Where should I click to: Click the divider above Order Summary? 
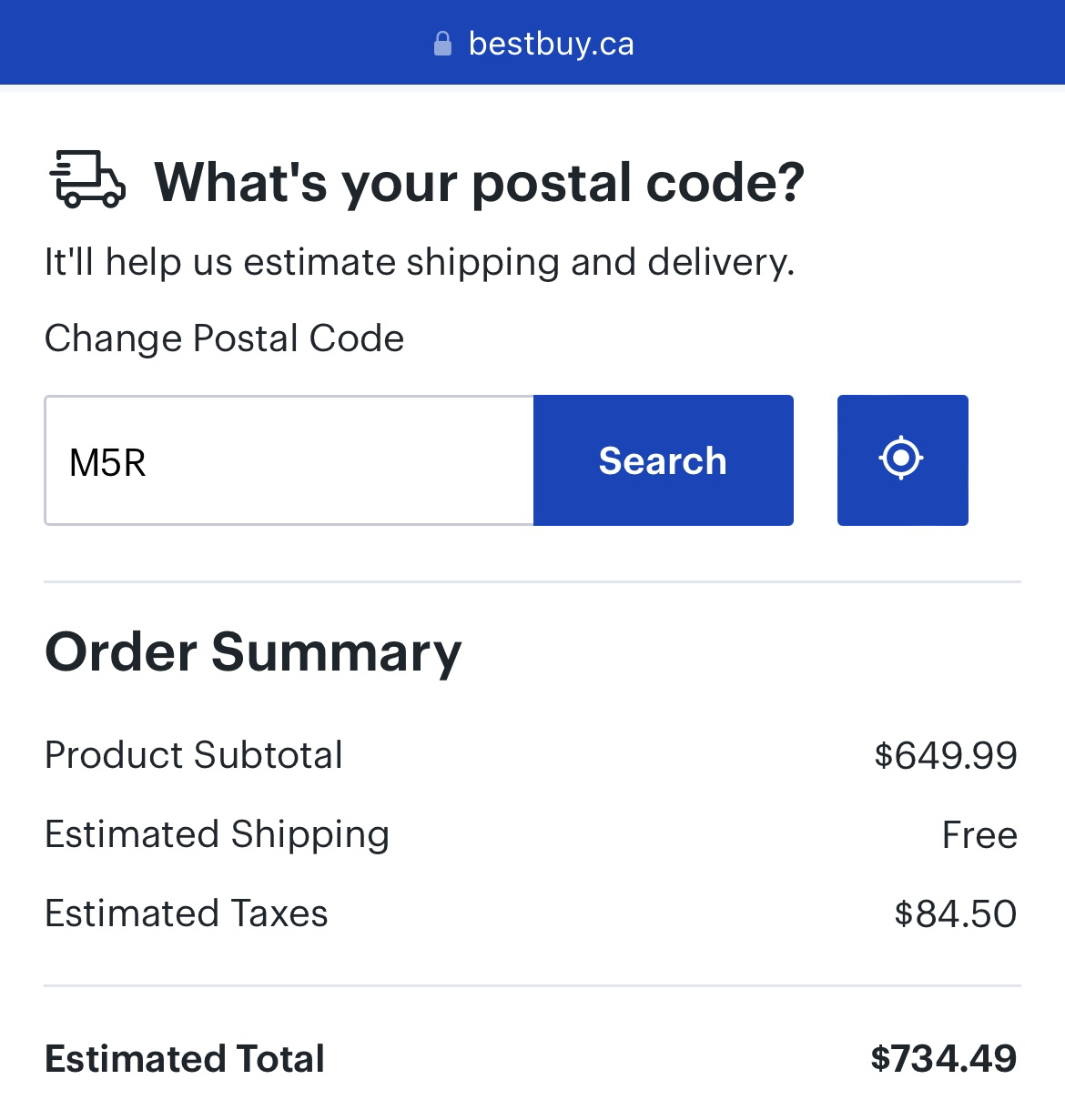point(532,581)
